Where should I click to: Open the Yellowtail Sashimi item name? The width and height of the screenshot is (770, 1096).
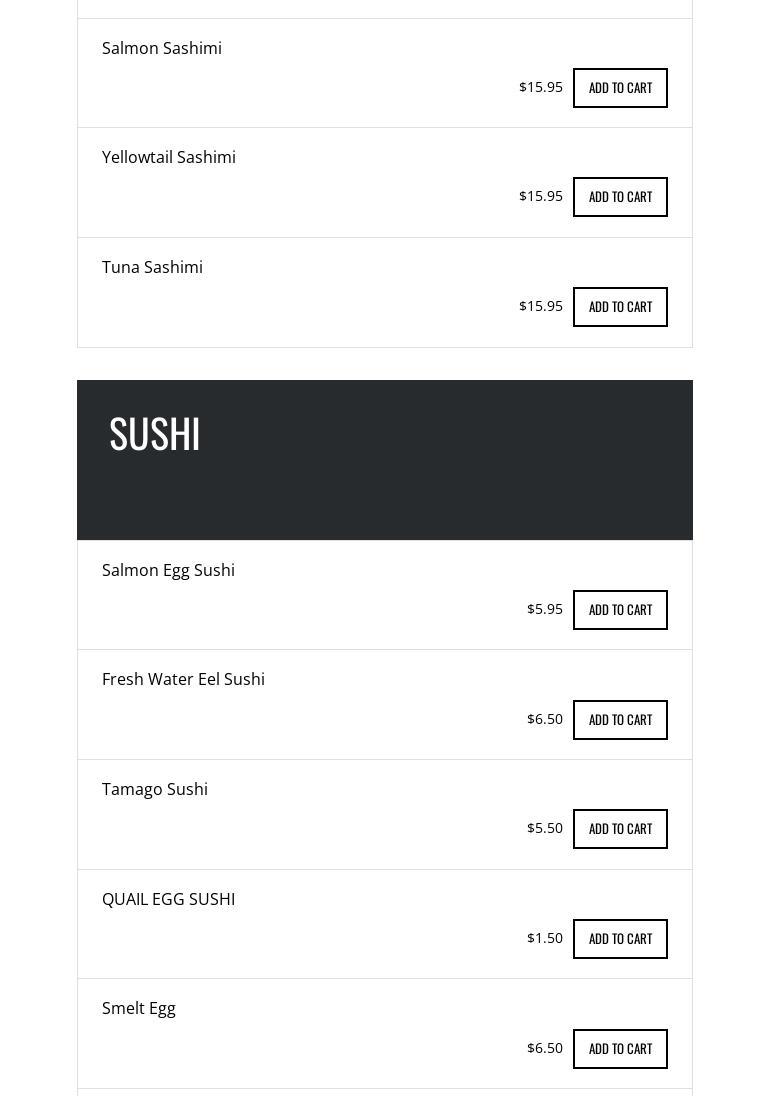(169, 157)
